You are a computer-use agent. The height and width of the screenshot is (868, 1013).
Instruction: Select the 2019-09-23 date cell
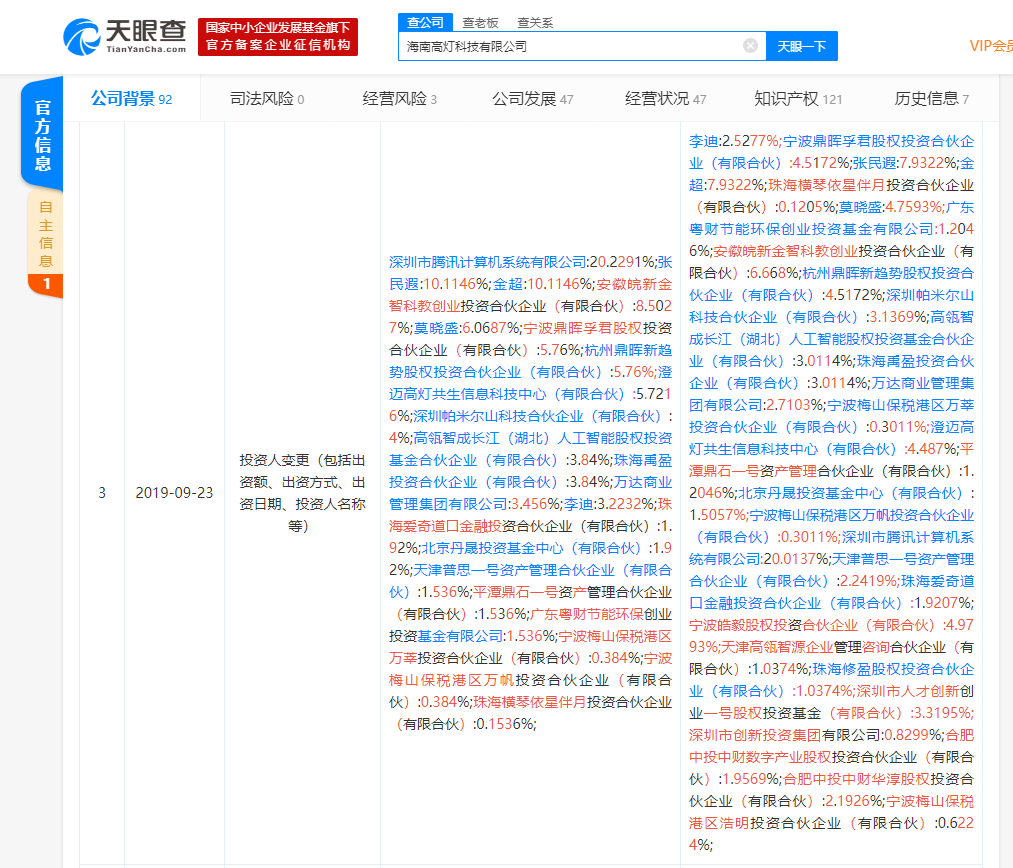coord(174,493)
